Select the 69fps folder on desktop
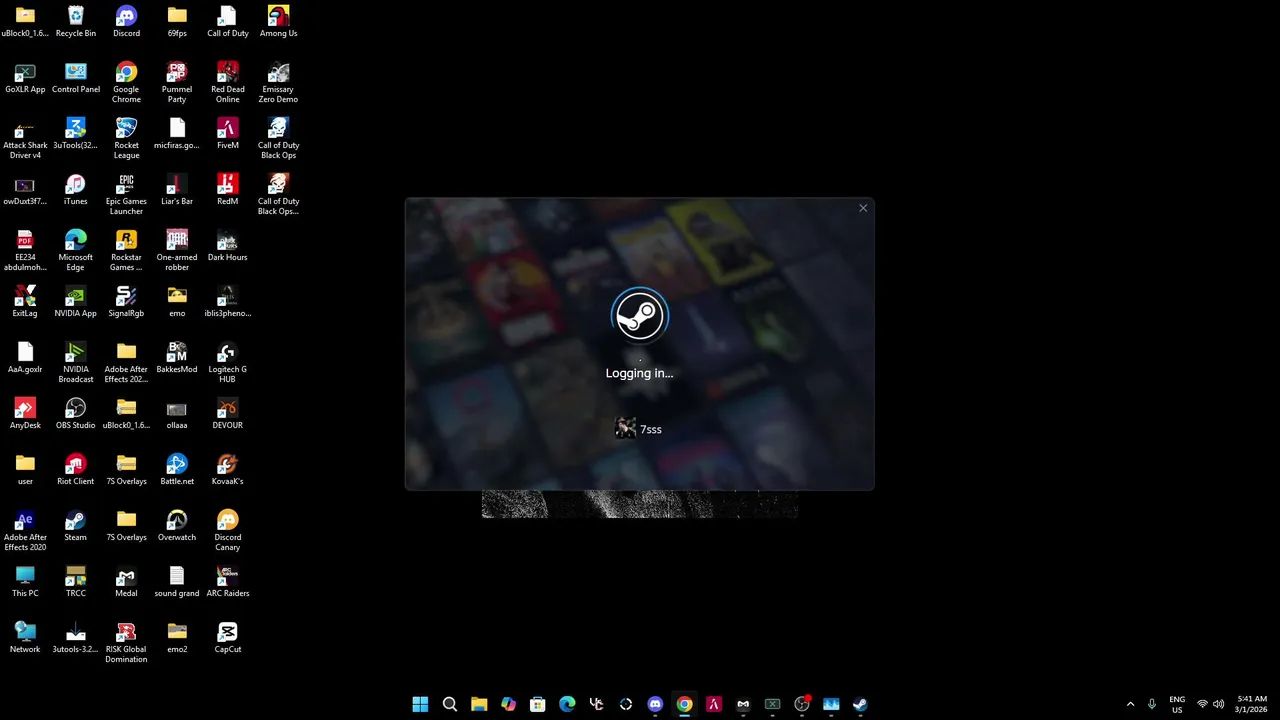 point(177,21)
